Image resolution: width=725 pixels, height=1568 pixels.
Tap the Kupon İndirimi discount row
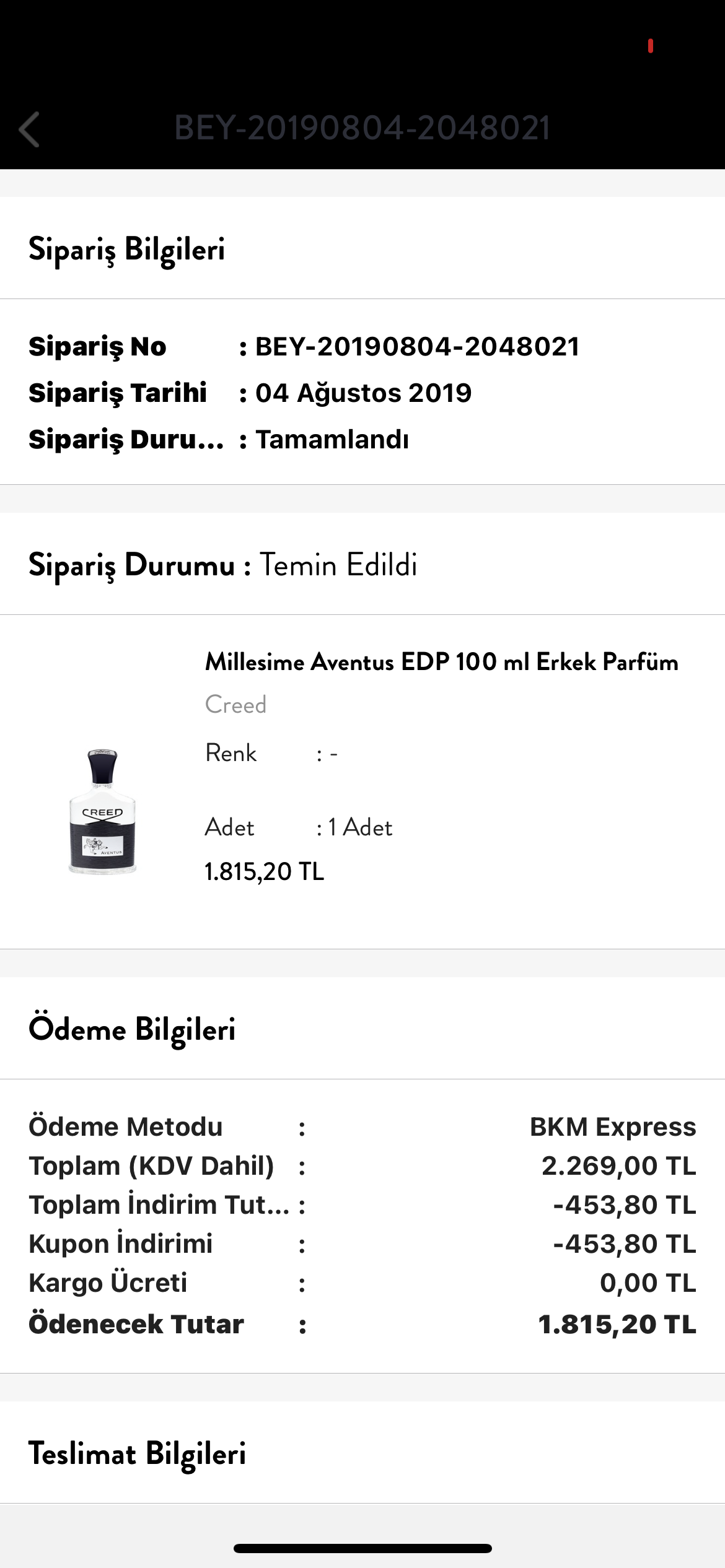pos(362,1244)
